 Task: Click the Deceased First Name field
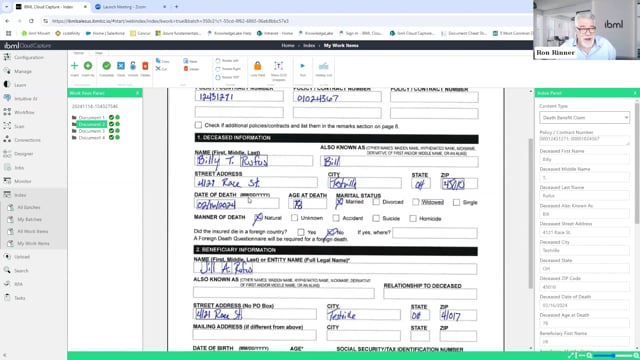click(584, 159)
